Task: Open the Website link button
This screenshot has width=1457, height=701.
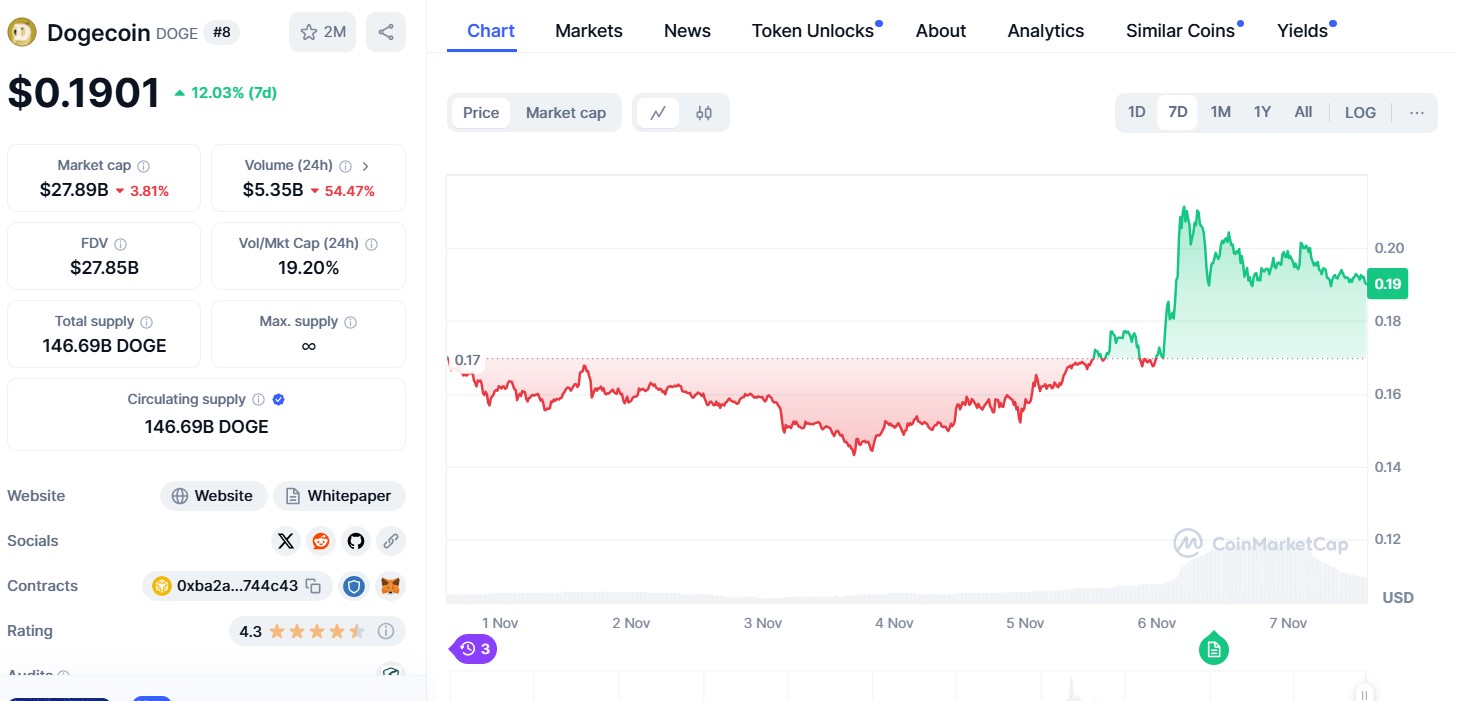Action: pyautogui.click(x=213, y=496)
